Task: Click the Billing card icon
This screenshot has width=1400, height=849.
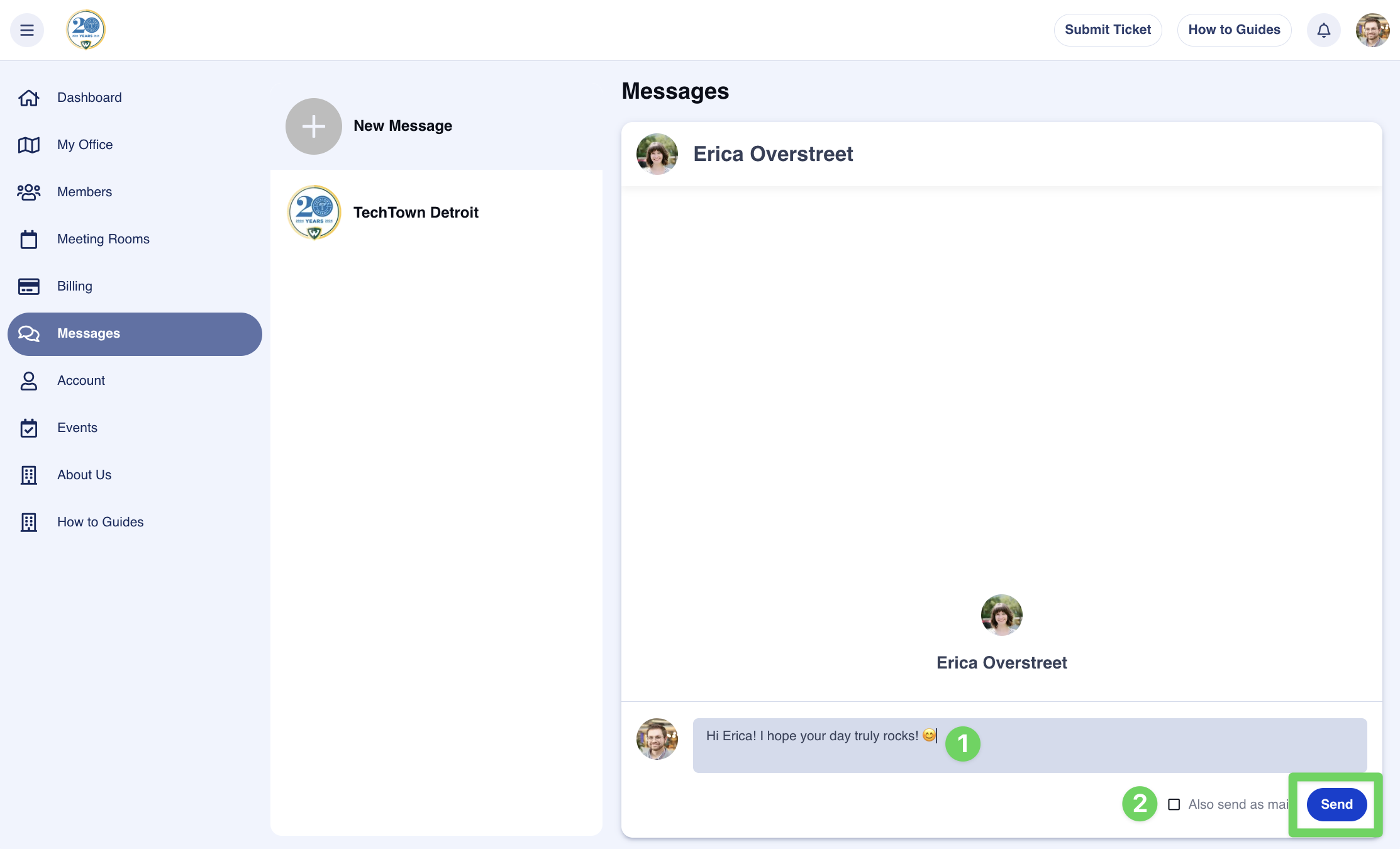Action: 29,286
